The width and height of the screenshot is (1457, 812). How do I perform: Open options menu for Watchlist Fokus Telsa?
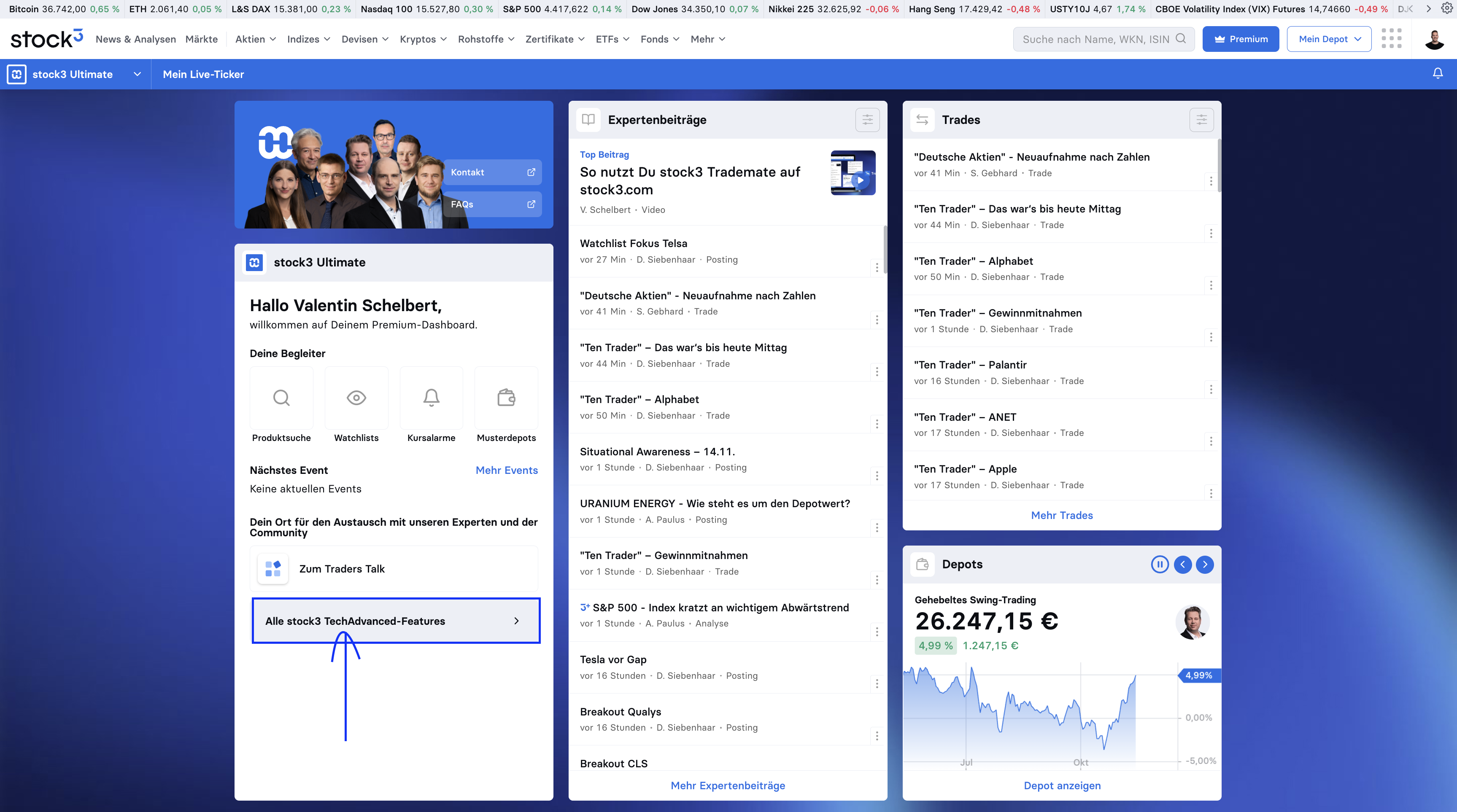[x=877, y=267]
